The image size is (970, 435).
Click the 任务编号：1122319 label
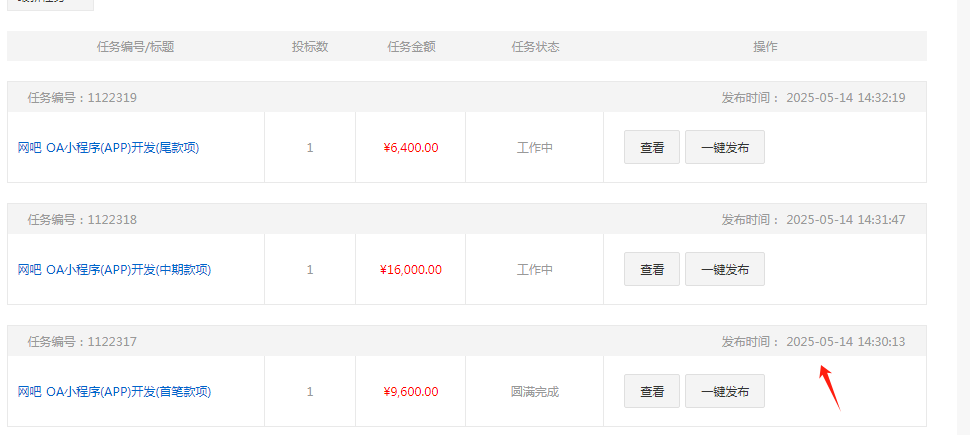(x=82, y=98)
